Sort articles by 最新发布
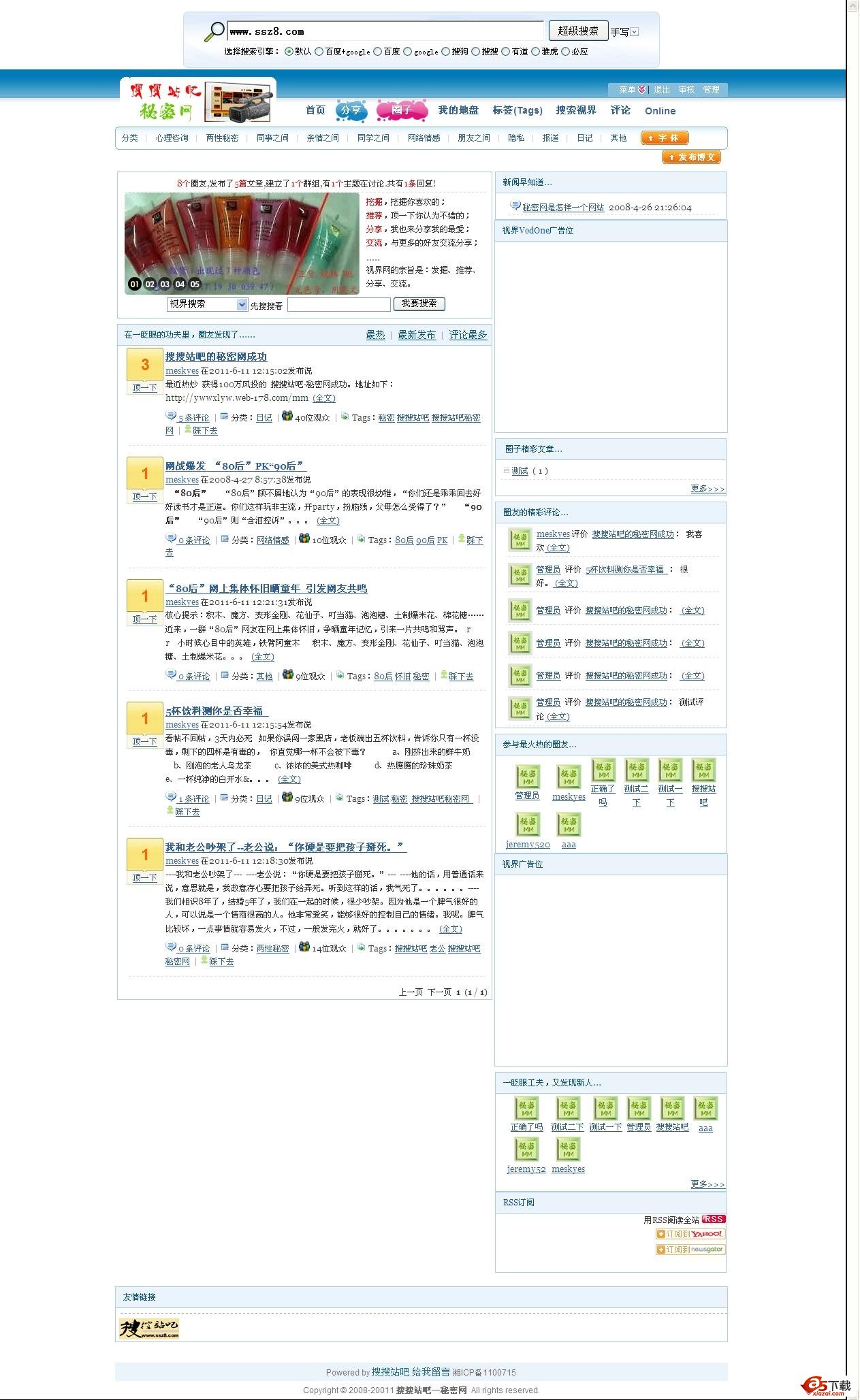Image resolution: width=860 pixels, height=1400 pixels. (417, 335)
